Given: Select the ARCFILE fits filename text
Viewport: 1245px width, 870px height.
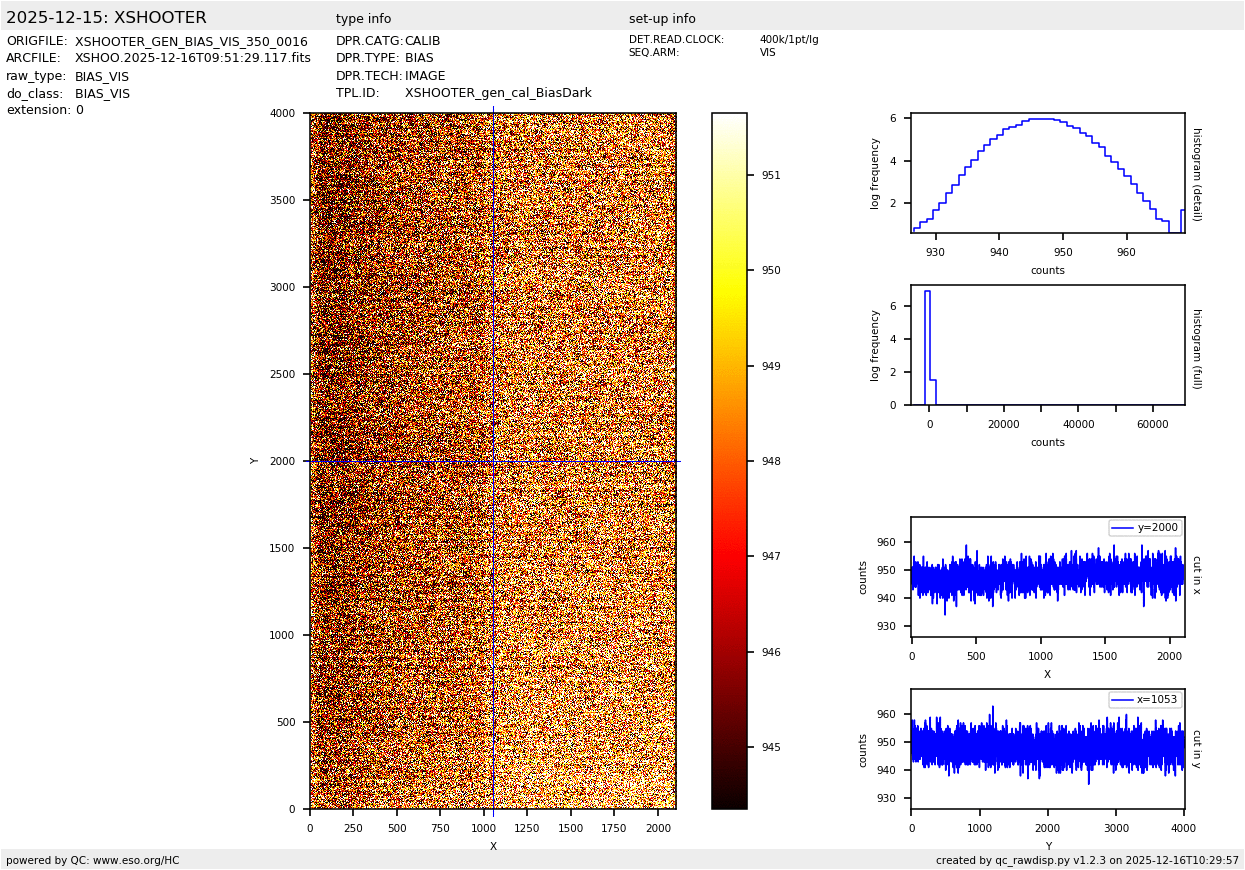Looking at the screenshot, I should (192, 59).
